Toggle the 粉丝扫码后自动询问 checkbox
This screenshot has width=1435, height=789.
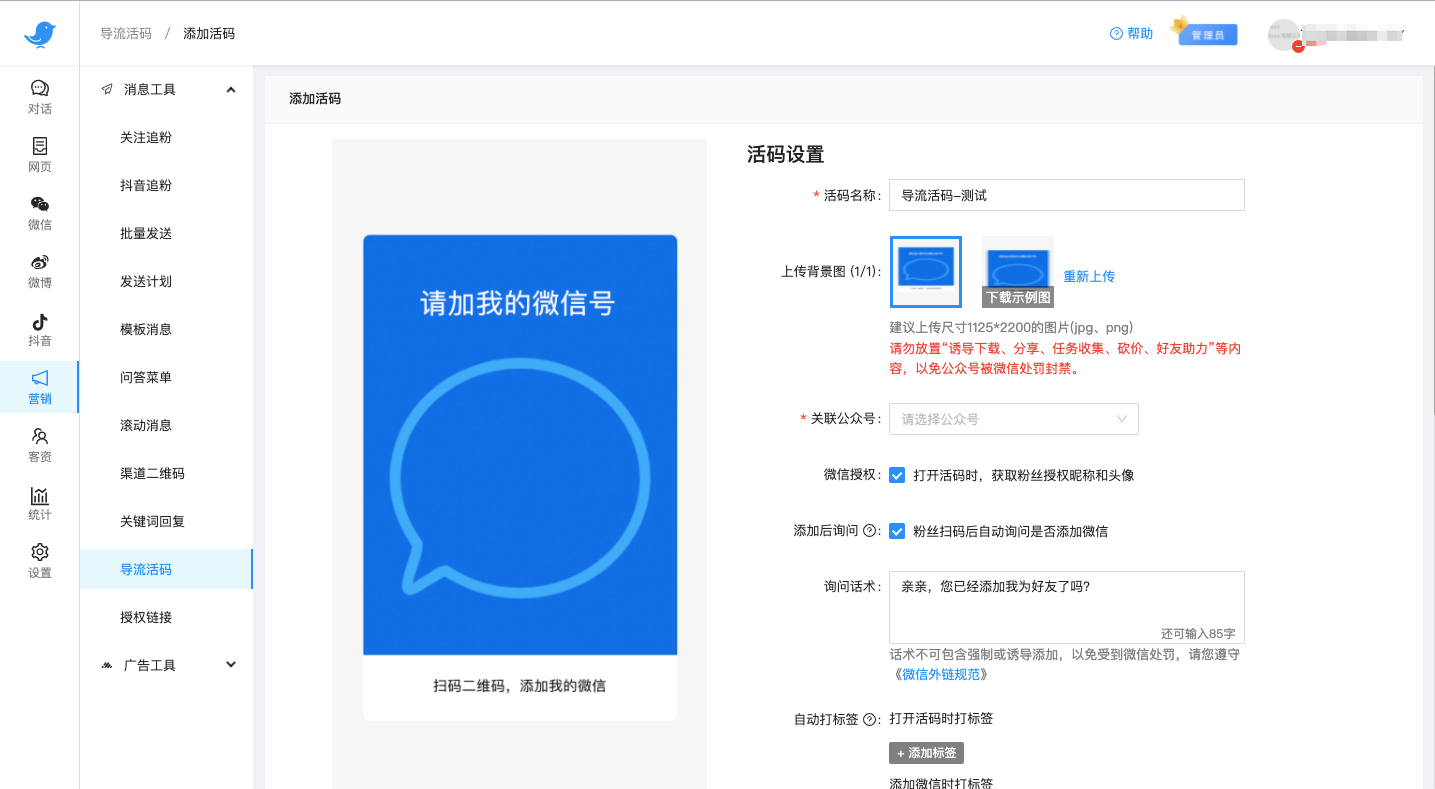898,531
